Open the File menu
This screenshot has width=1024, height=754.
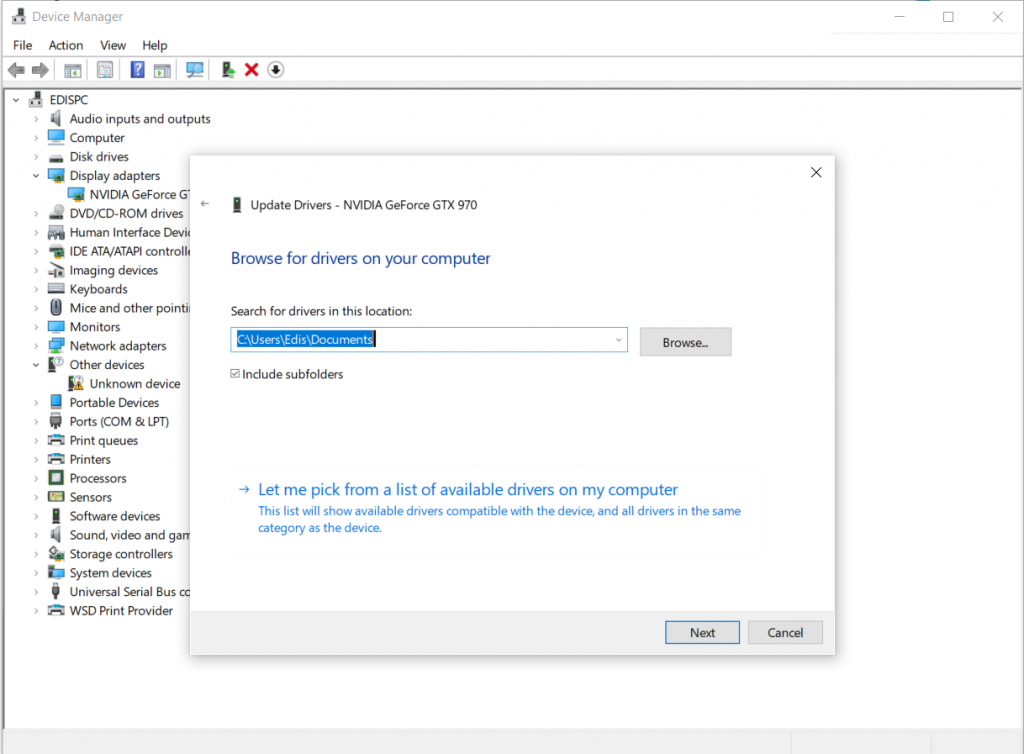pos(22,45)
